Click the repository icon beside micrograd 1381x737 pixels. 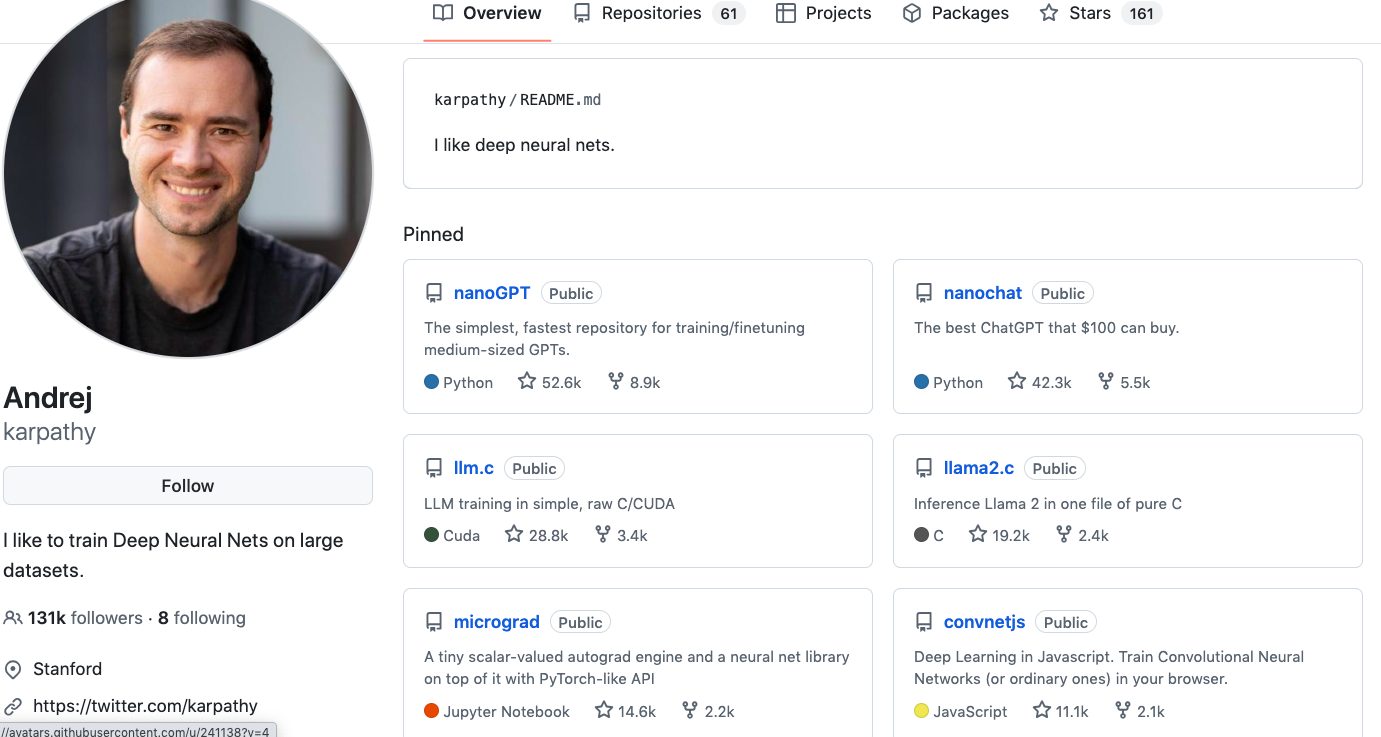(x=434, y=622)
